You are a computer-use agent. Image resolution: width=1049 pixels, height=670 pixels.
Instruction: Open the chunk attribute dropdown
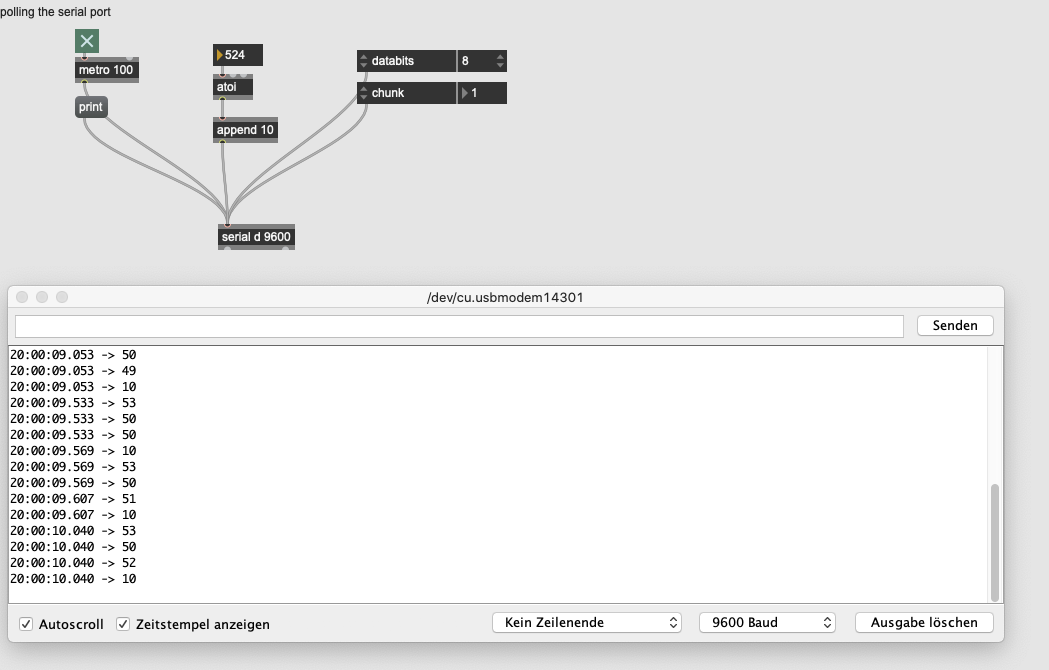[407, 93]
